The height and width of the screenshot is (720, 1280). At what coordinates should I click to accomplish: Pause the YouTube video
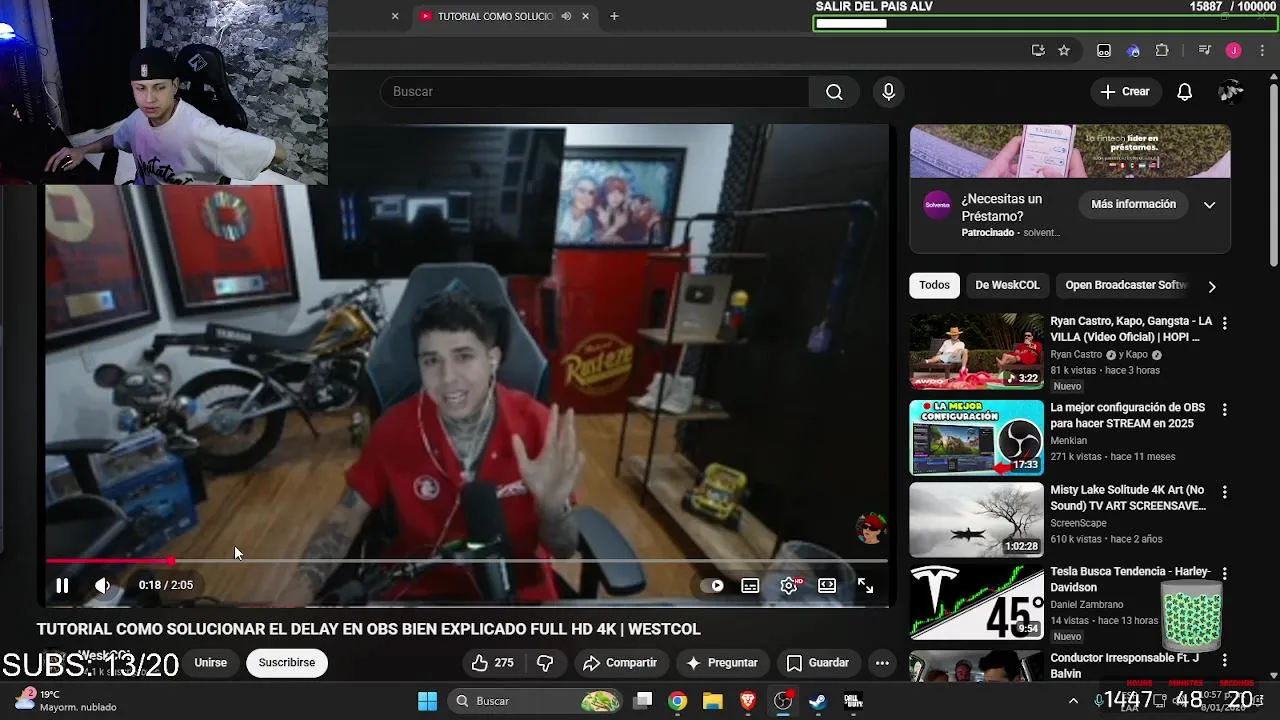[62, 586]
